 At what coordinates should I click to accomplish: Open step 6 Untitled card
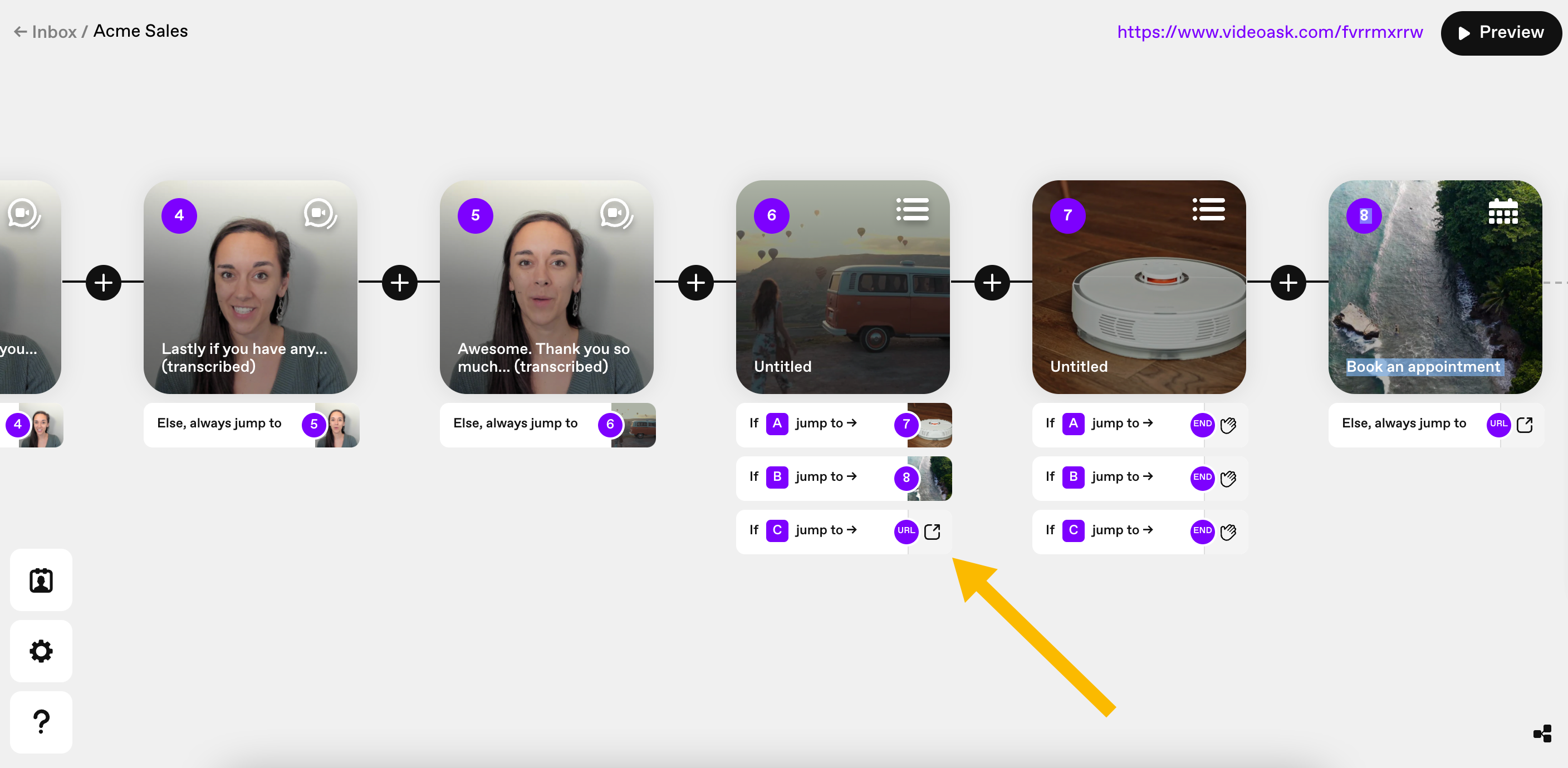click(843, 287)
